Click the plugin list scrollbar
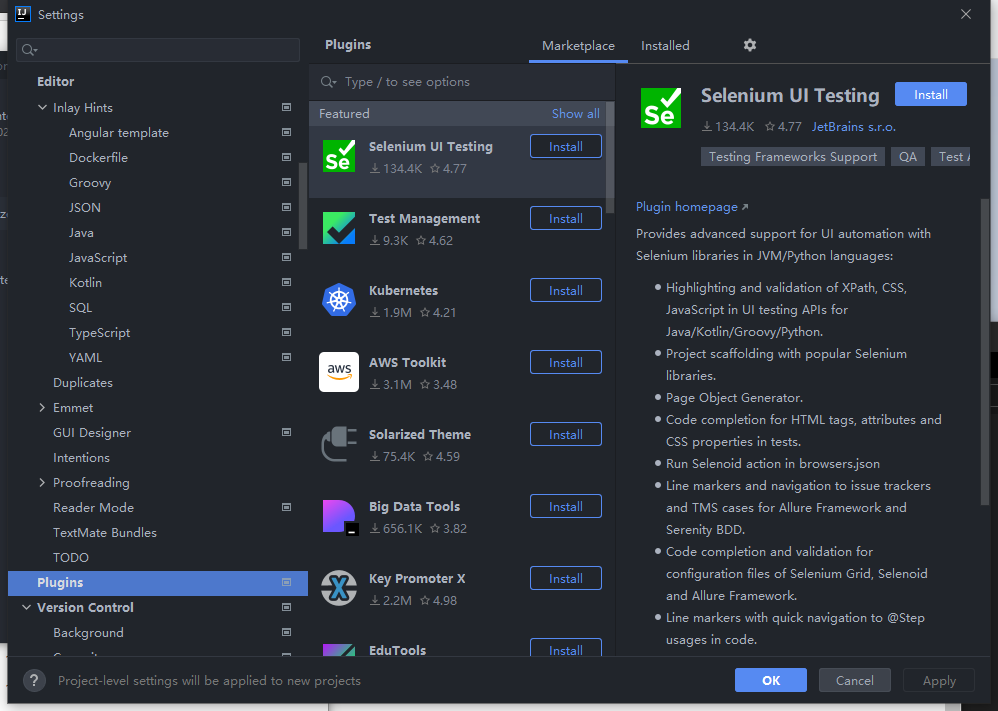The height and width of the screenshot is (711, 998). (x=610, y=157)
